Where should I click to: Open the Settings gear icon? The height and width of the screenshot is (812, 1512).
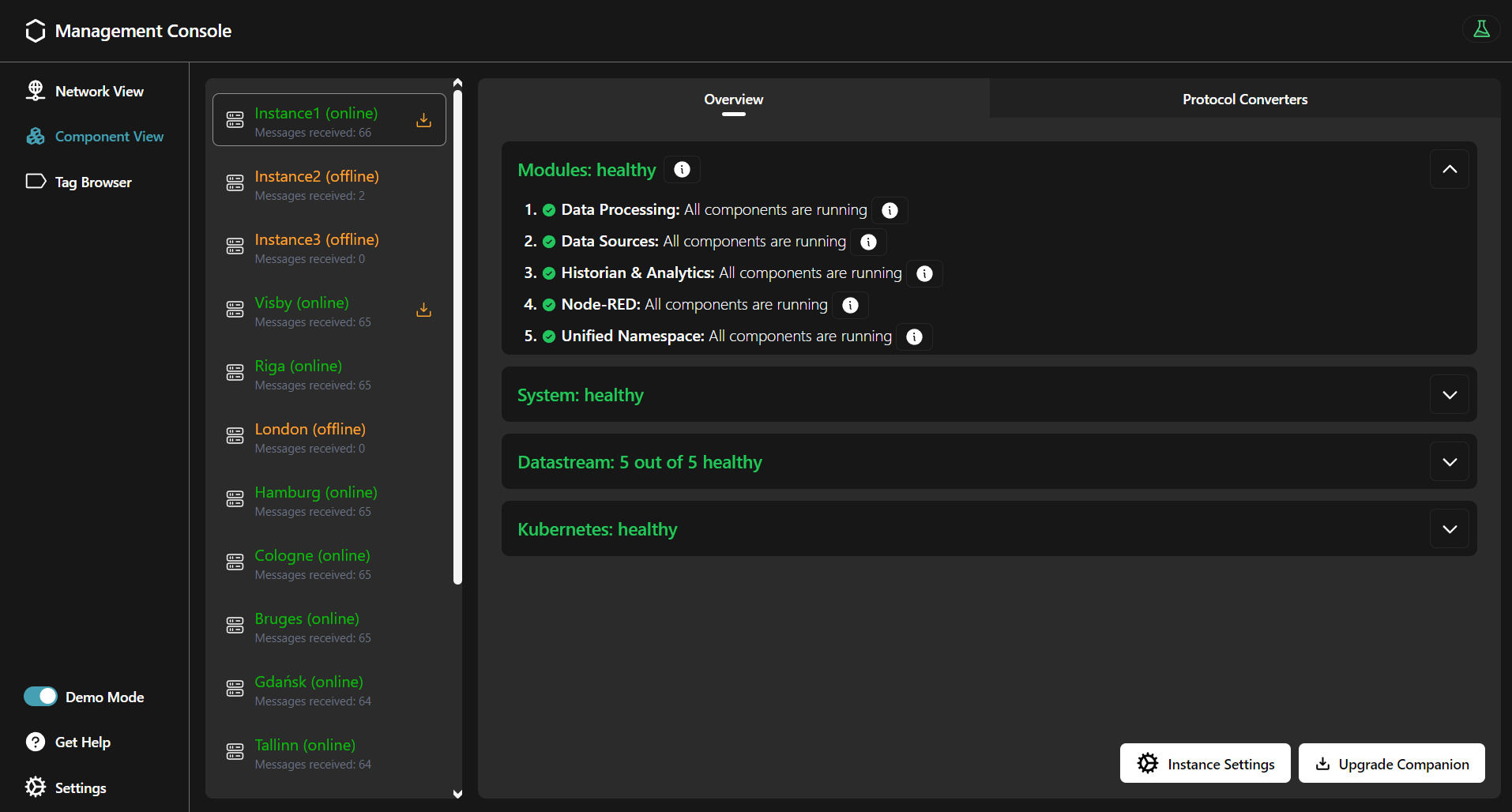point(36,787)
